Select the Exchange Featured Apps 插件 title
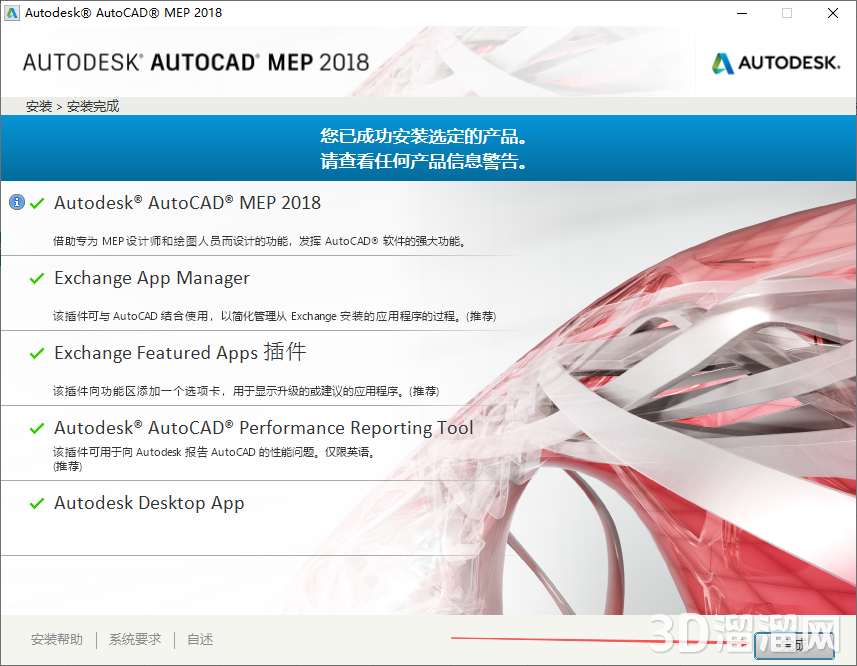 (x=180, y=352)
